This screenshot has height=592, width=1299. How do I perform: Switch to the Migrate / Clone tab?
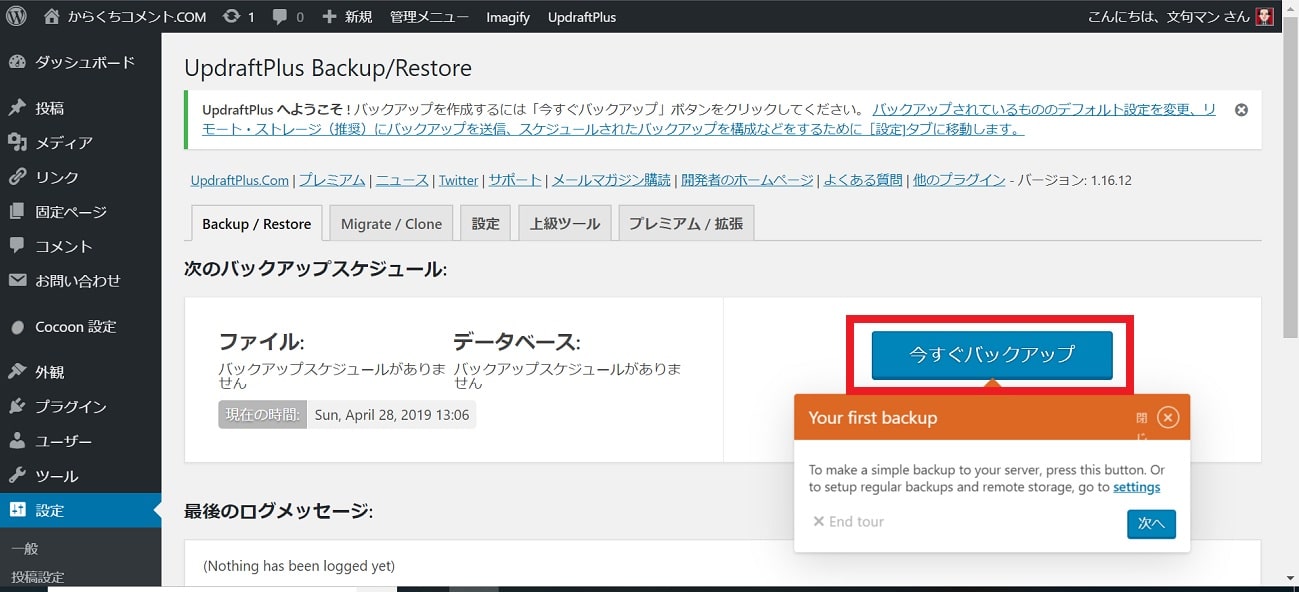(x=391, y=224)
